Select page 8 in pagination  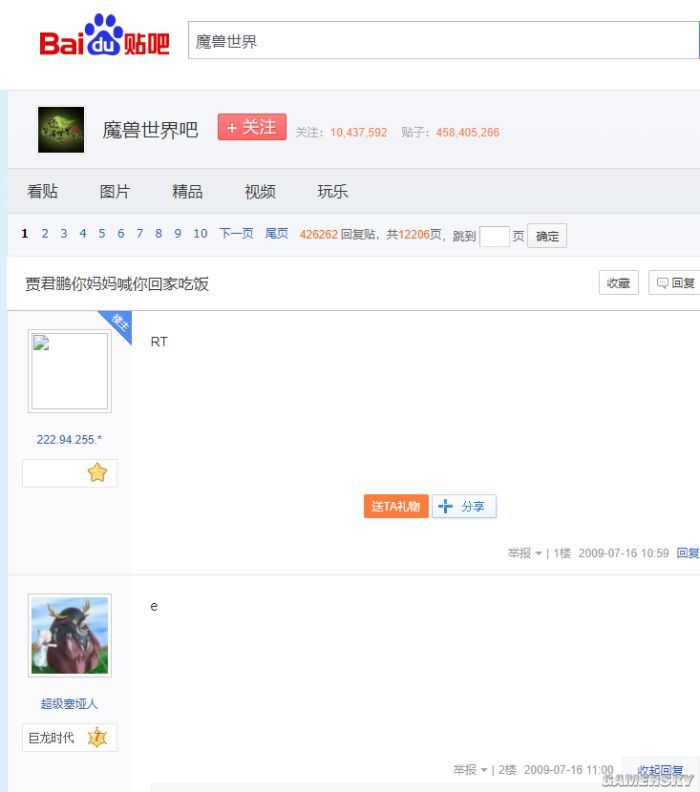click(159, 233)
